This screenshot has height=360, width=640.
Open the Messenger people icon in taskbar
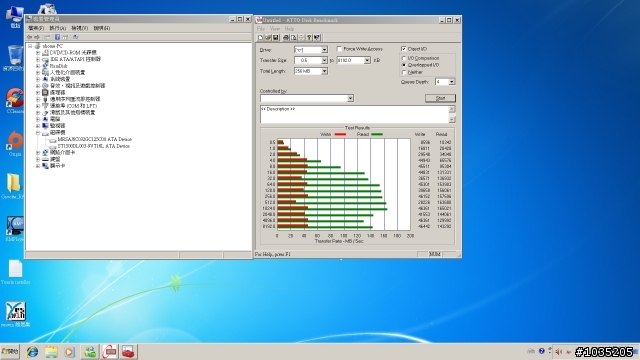tap(90, 352)
